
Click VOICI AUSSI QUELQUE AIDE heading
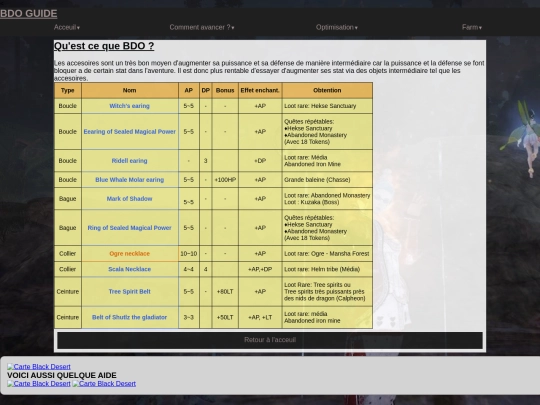pos(62,375)
